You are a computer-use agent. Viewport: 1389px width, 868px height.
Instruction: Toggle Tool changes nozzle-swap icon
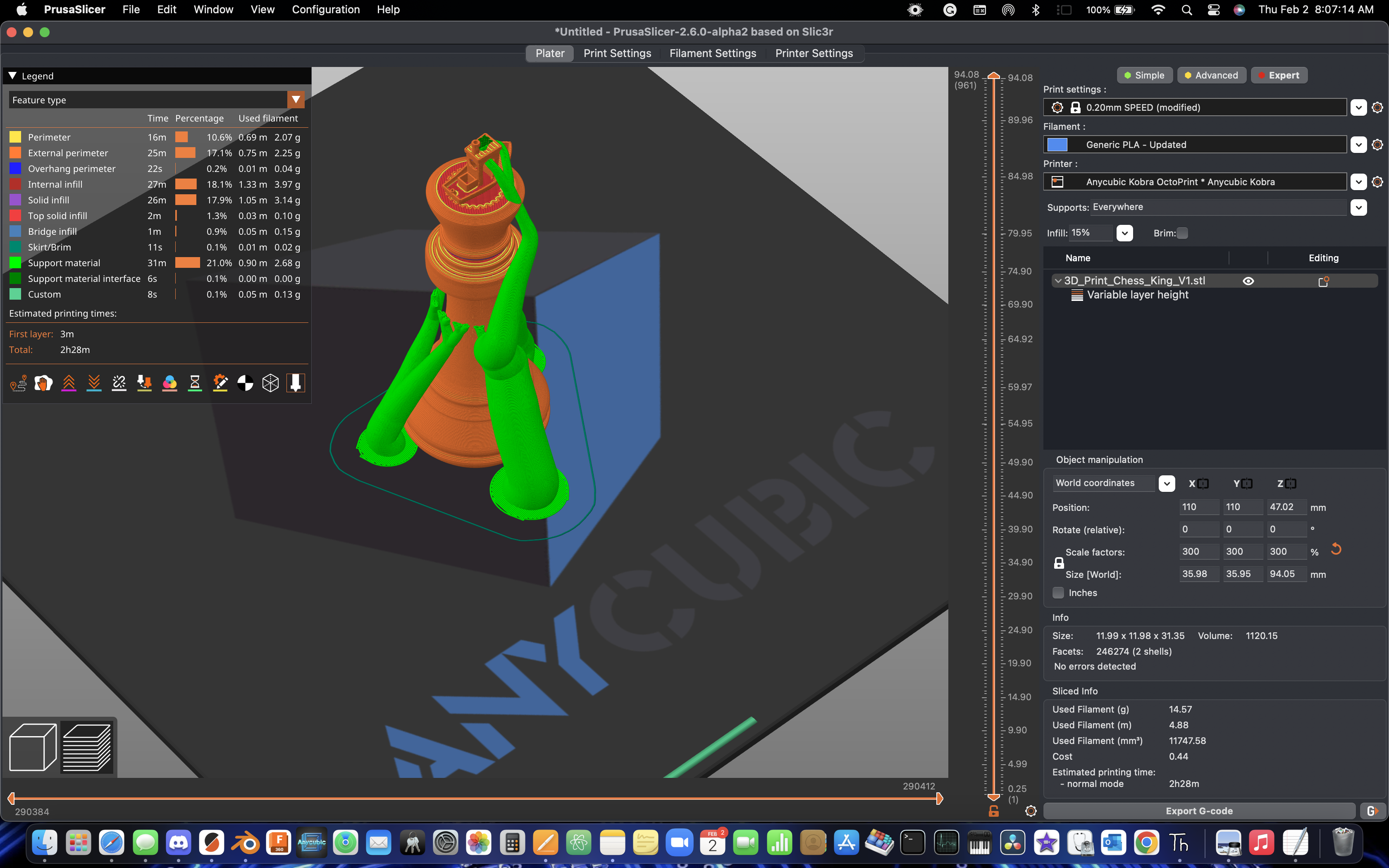coord(145,383)
